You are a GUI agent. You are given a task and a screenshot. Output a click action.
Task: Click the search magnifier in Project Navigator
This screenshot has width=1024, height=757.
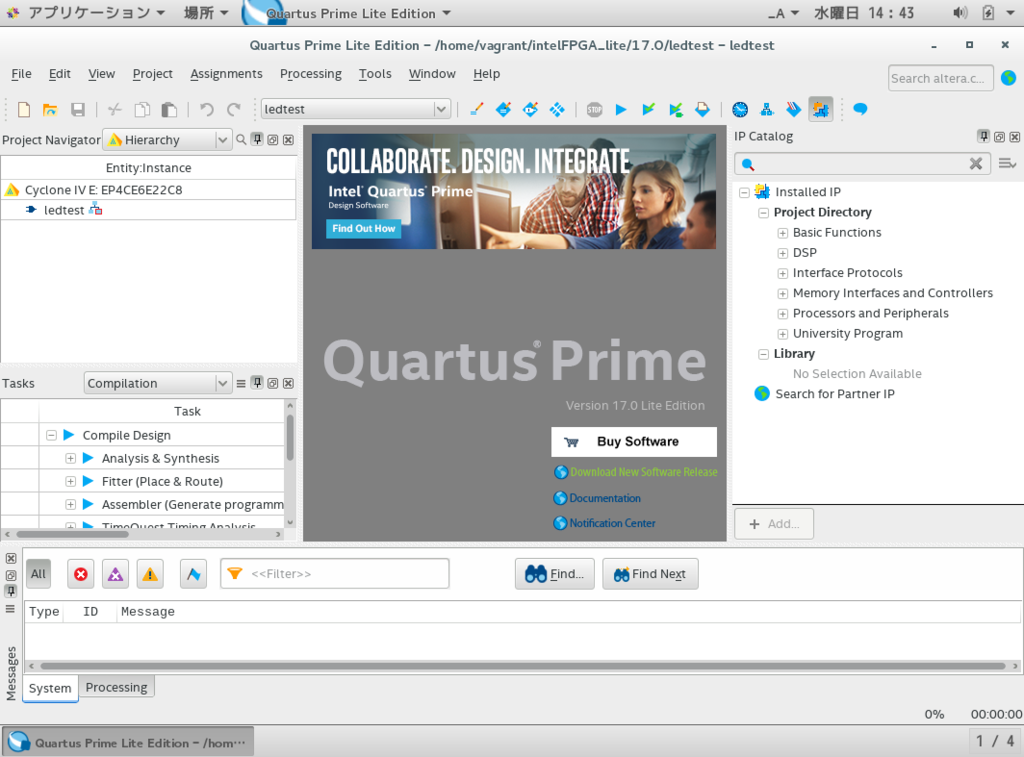click(241, 140)
